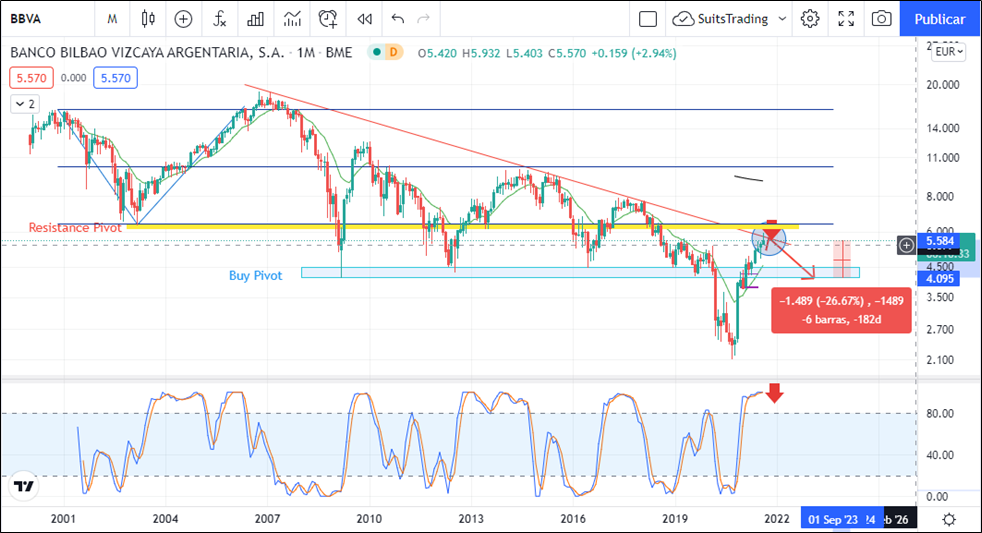Open chart settings gear in top toolbar
982x533 pixels.
coord(810,18)
